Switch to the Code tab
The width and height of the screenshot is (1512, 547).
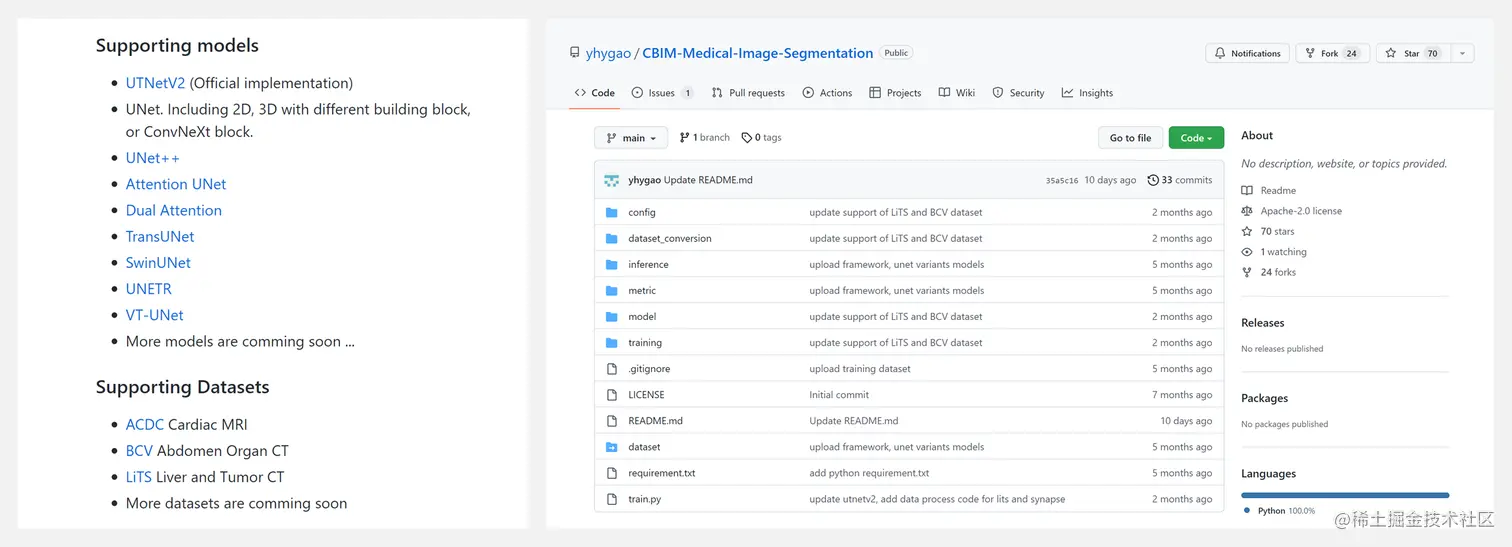click(595, 93)
